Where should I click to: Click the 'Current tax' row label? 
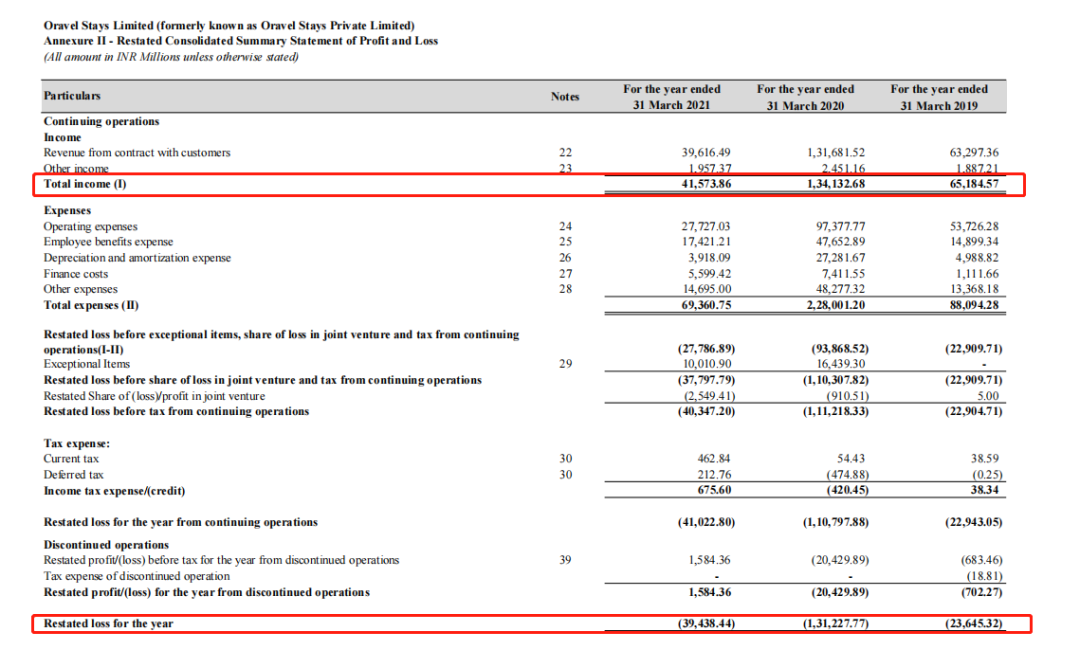tap(71, 459)
